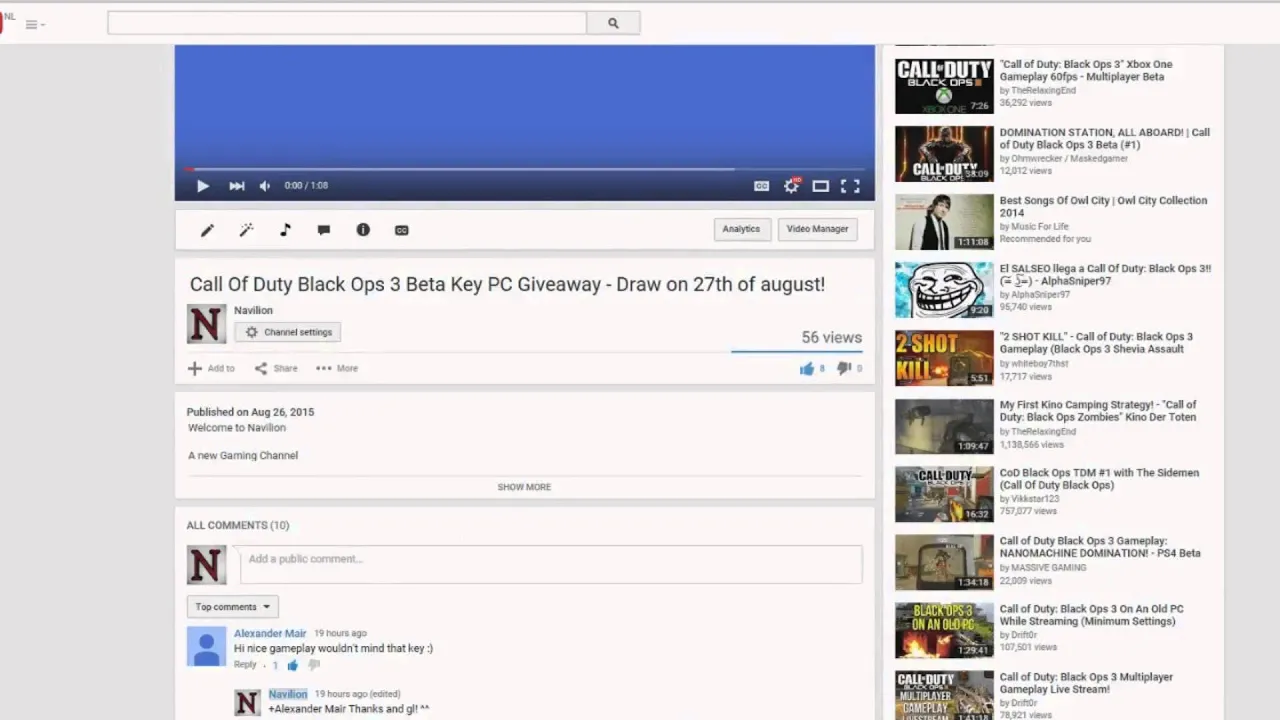Screen dimensions: 1280x720
Task: Like Alexander Mair's comment
Action: (x=293, y=665)
